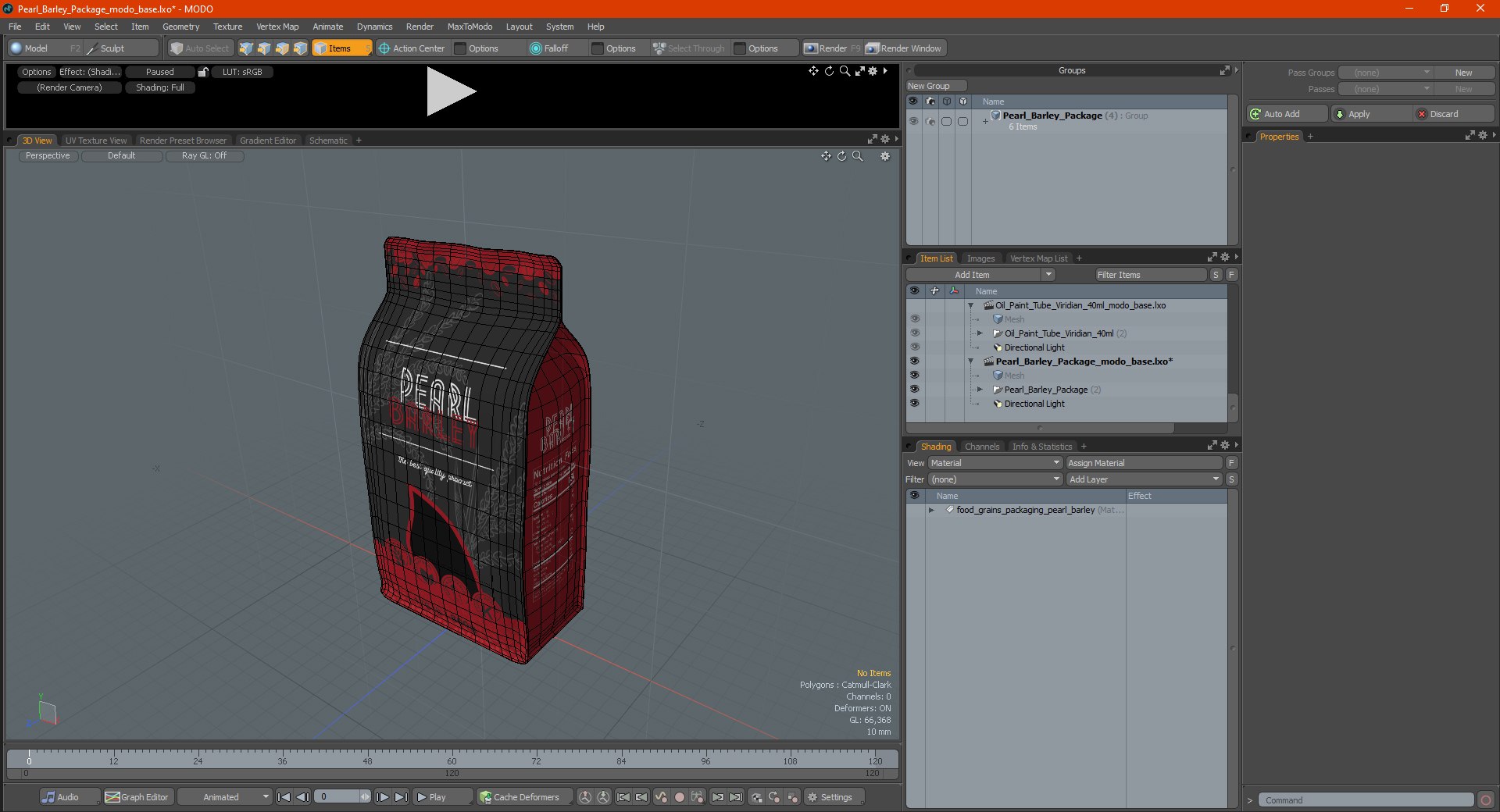Open the Filter (none) dropdown
Screen dimensions: 1500x812
coord(995,479)
